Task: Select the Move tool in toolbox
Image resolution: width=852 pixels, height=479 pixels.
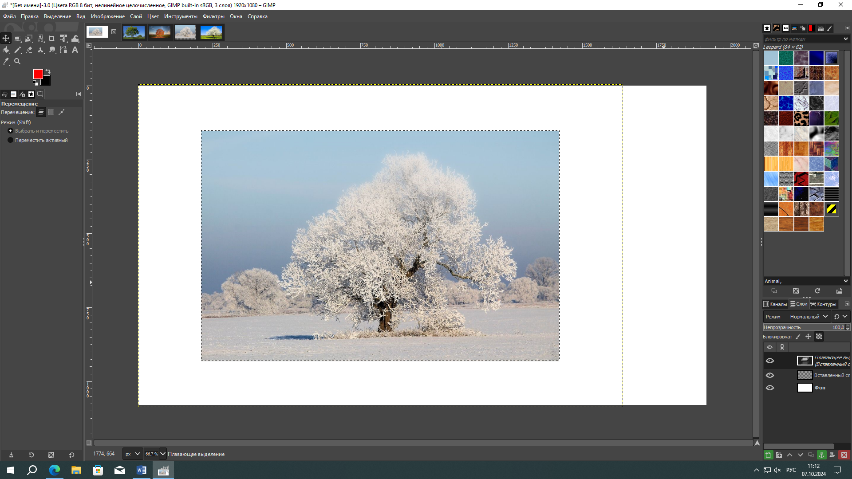Action: pos(6,39)
